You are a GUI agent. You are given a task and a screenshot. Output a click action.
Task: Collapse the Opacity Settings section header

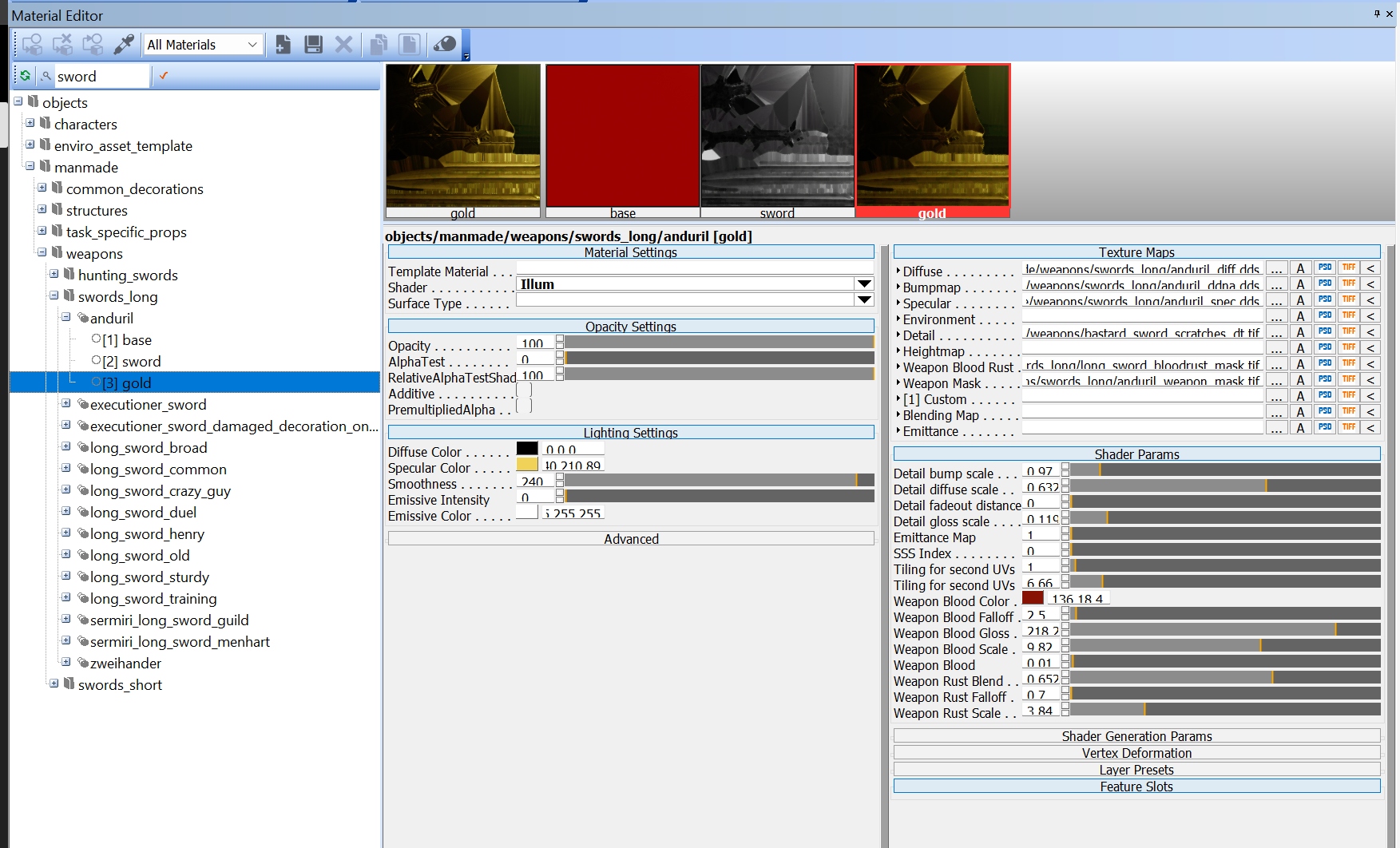[x=631, y=327]
